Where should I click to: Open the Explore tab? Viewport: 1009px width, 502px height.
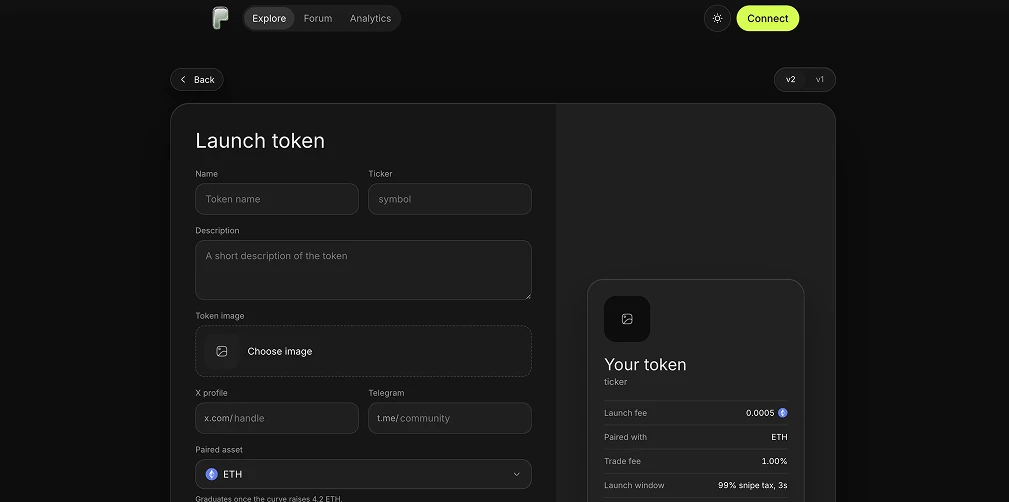click(x=269, y=19)
